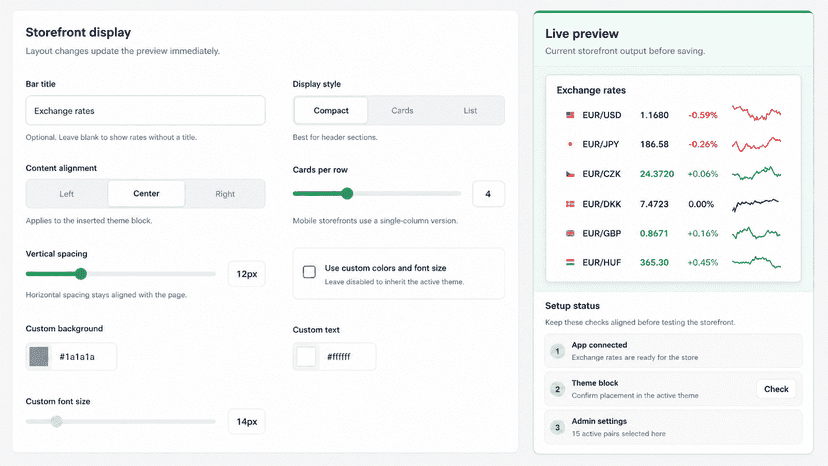
Task: Select Cards display style
Action: [402, 110]
